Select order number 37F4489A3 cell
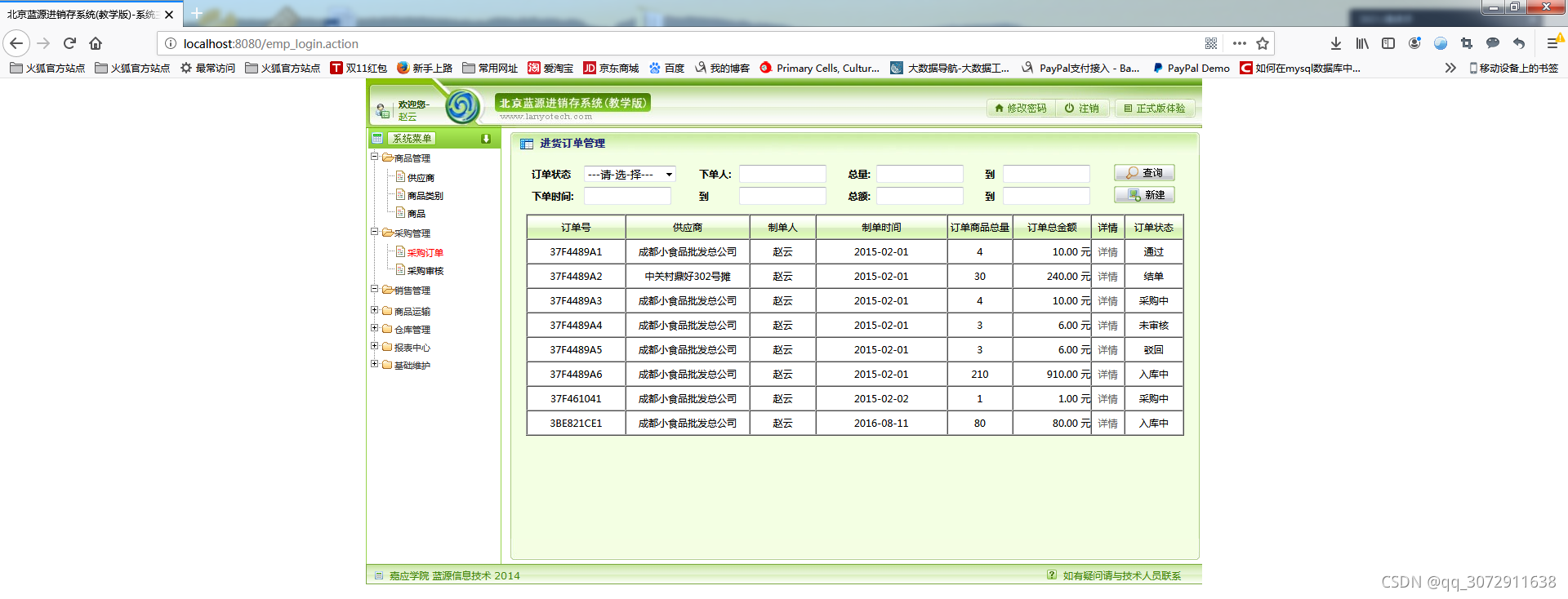Image resolution: width=1568 pixels, height=599 pixels. (576, 301)
